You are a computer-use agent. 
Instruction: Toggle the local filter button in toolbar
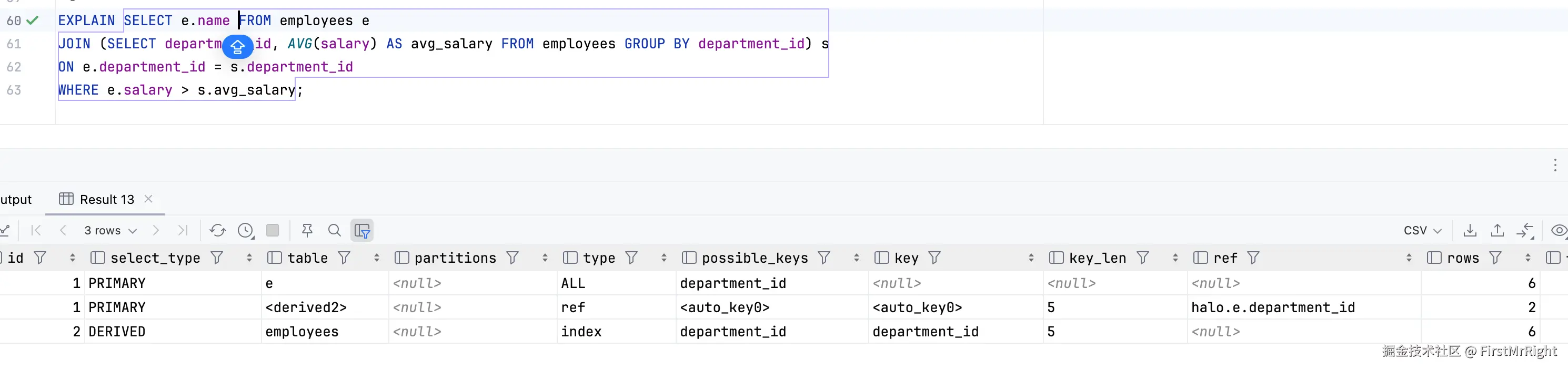point(362,230)
